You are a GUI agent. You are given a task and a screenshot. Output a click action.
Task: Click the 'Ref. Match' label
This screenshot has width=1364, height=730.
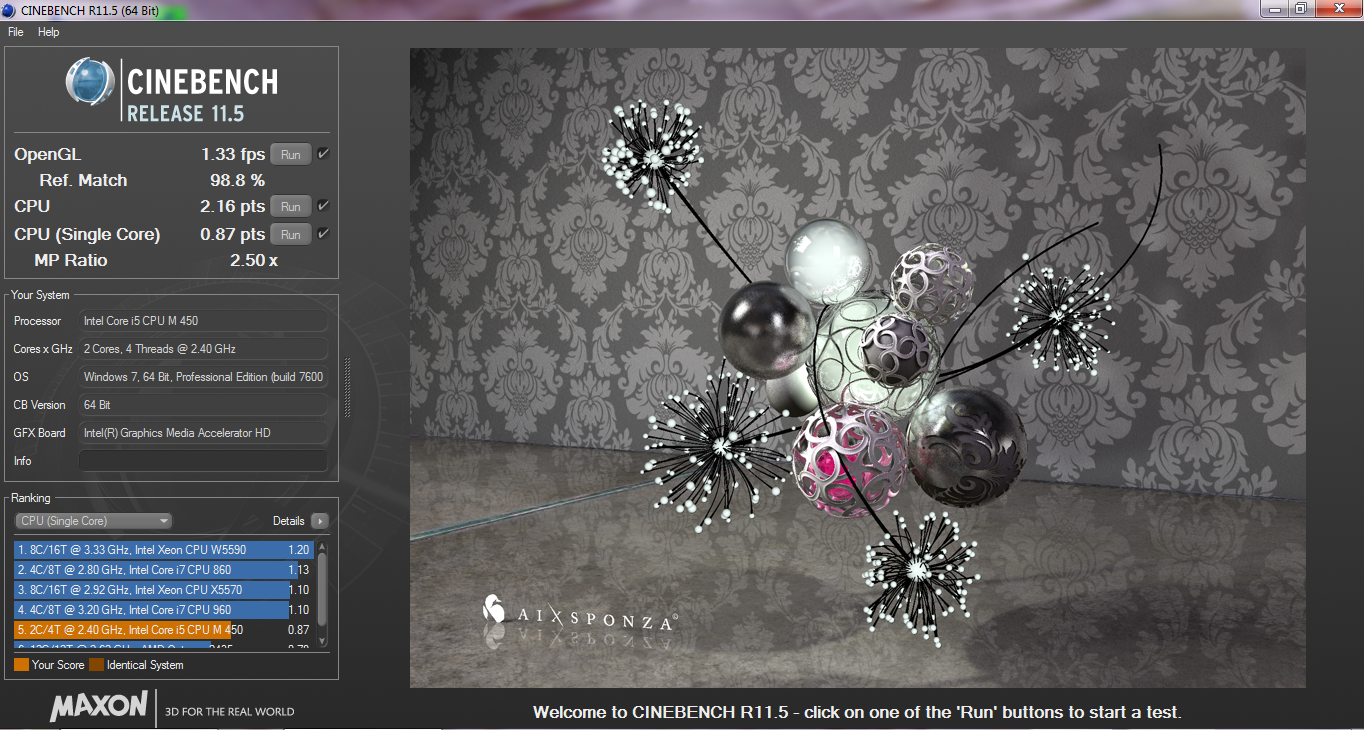coord(83,180)
